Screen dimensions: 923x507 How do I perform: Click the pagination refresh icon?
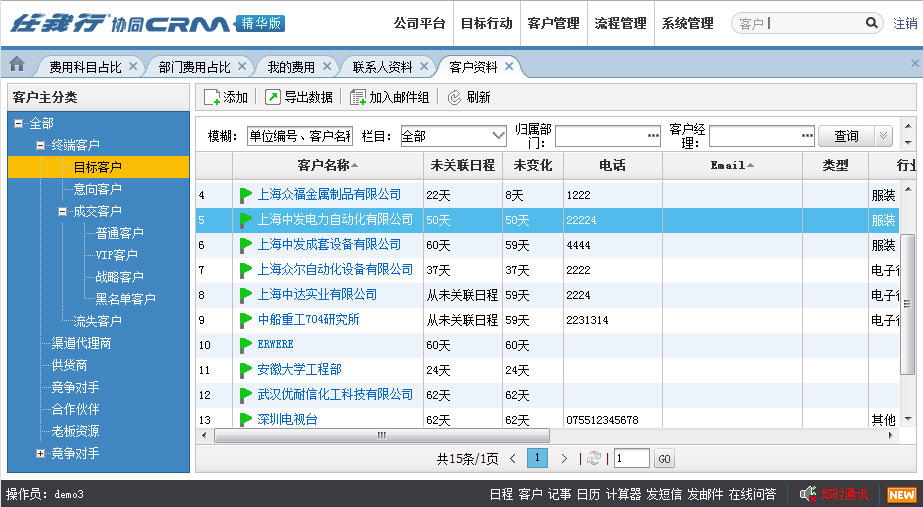594,458
